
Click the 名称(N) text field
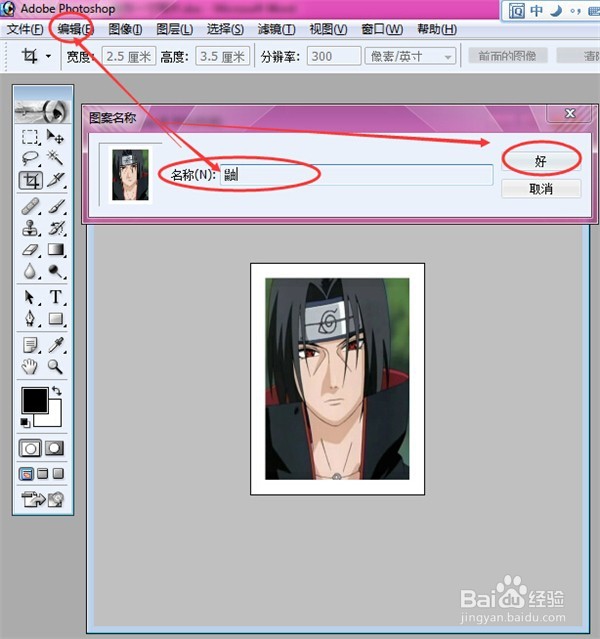[357, 175]
